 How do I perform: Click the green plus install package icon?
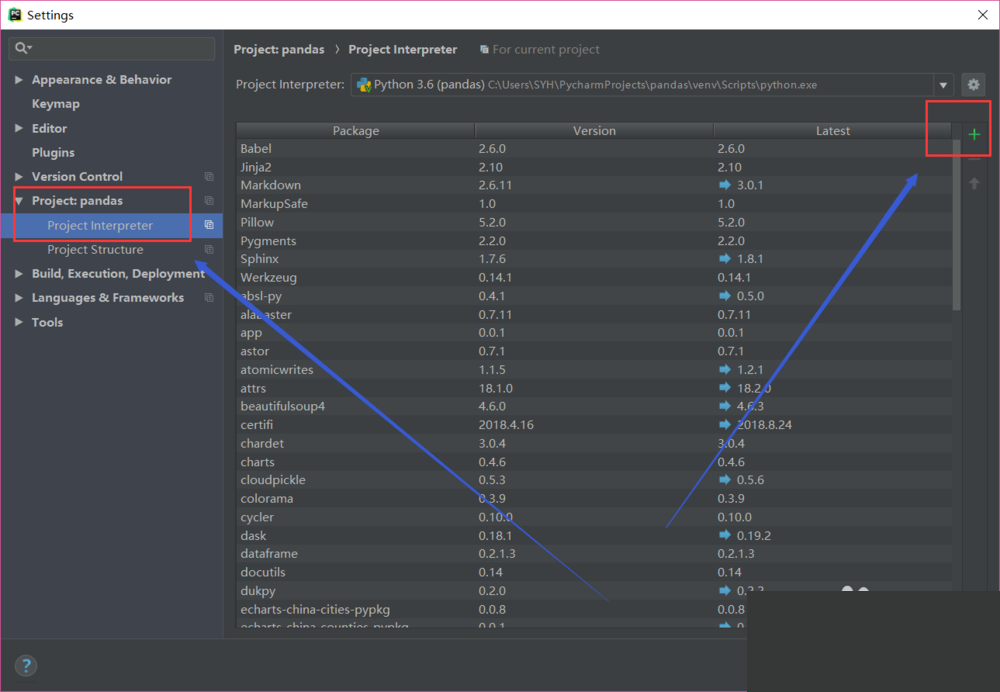tap(974, 135)
